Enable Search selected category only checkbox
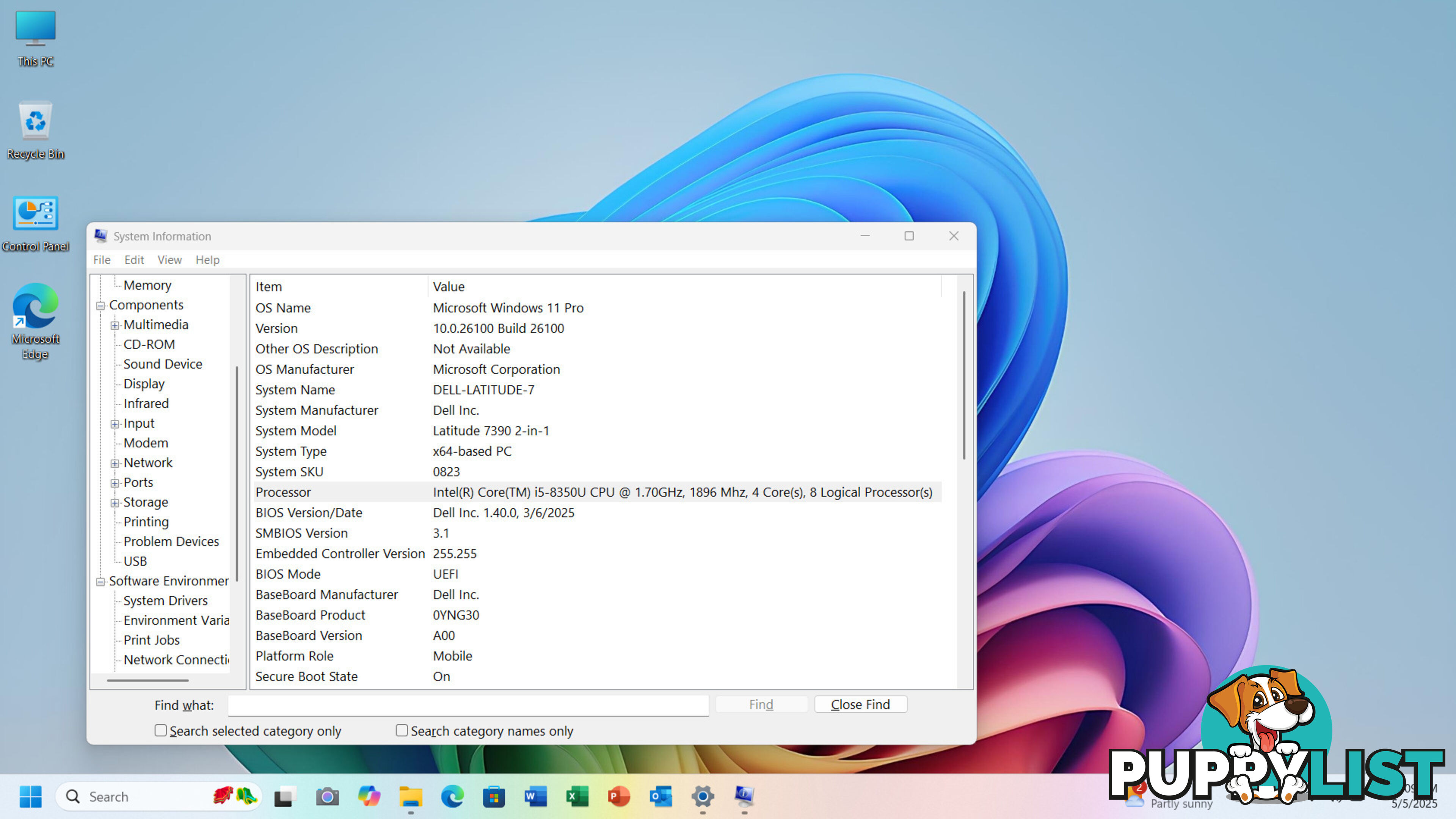The image size is (1456, 819). (x=160, y=730)
